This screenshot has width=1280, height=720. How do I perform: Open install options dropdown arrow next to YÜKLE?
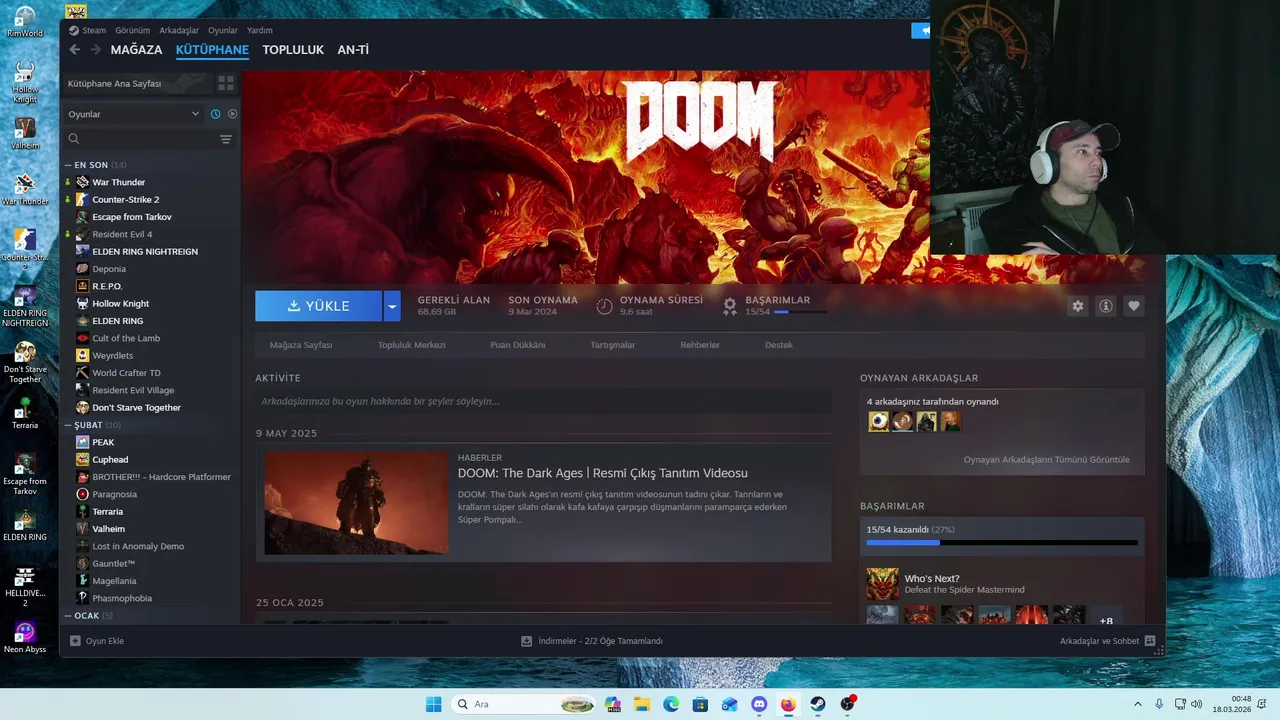point(392,306)
